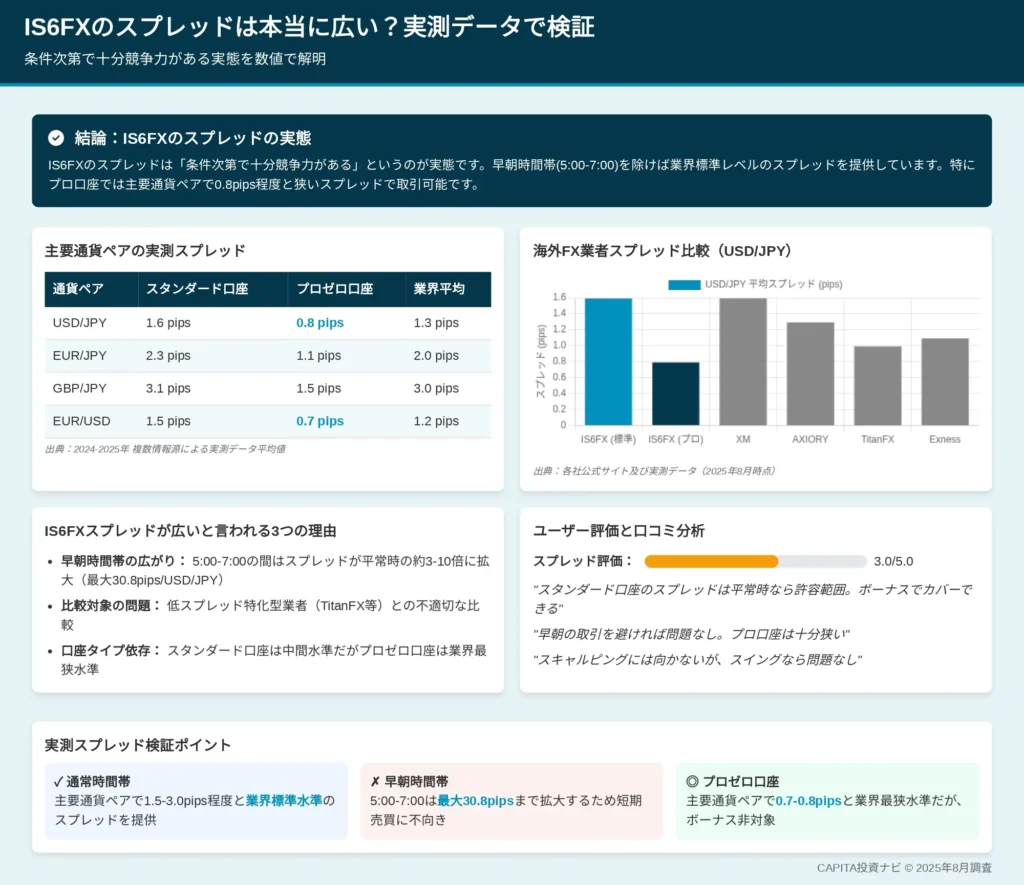
Task: Toggle the USD/JPY 平均スプレッド legend swatch
Action: point(684,285)
